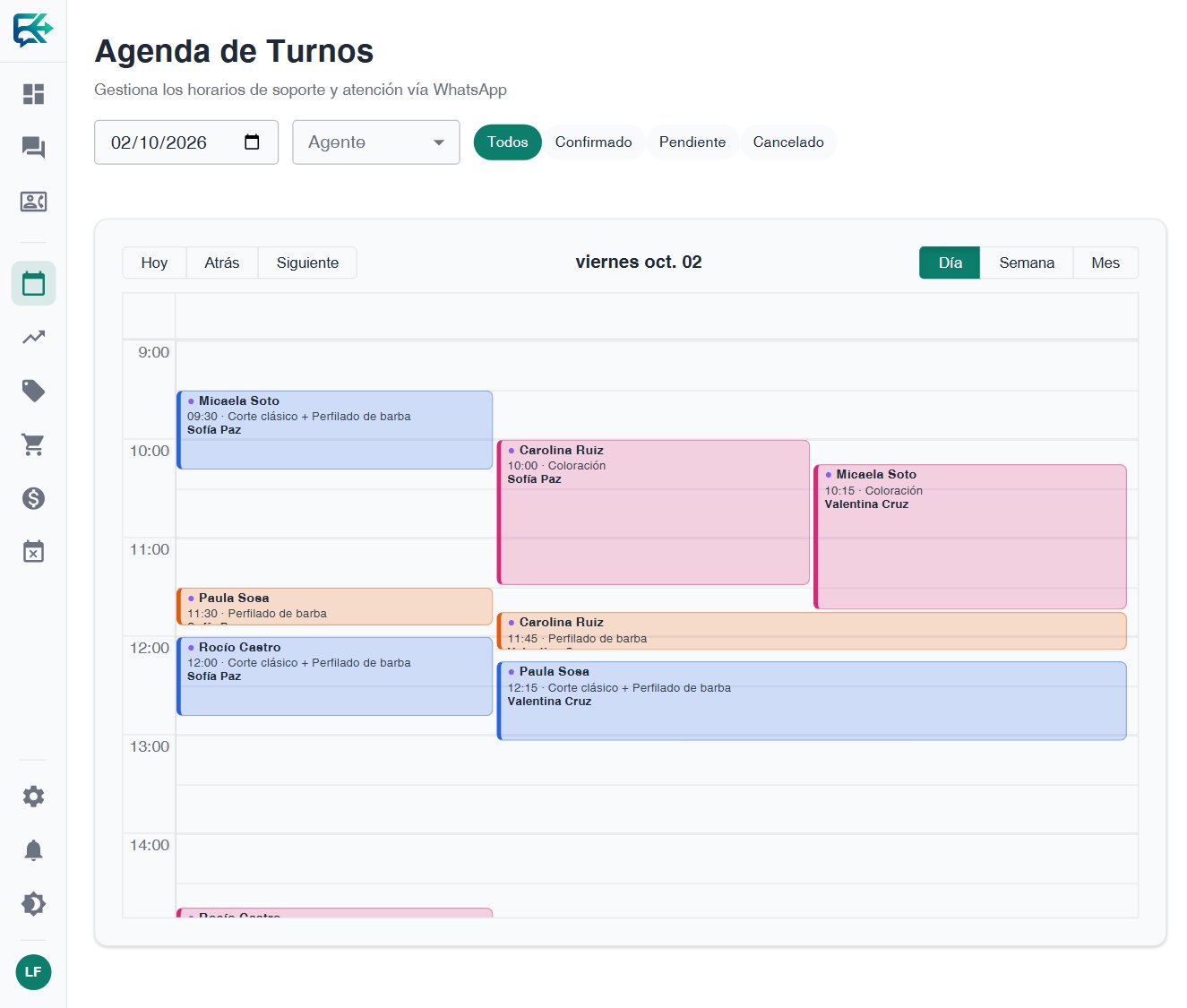Open the dollar payments icon

tap(33, 498)
